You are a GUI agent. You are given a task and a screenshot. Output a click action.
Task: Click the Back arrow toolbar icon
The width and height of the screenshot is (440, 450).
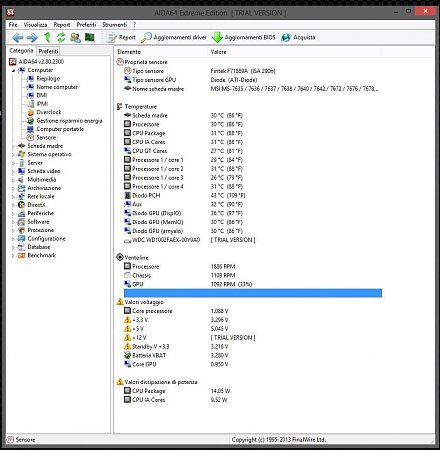[x=17, y=37]
